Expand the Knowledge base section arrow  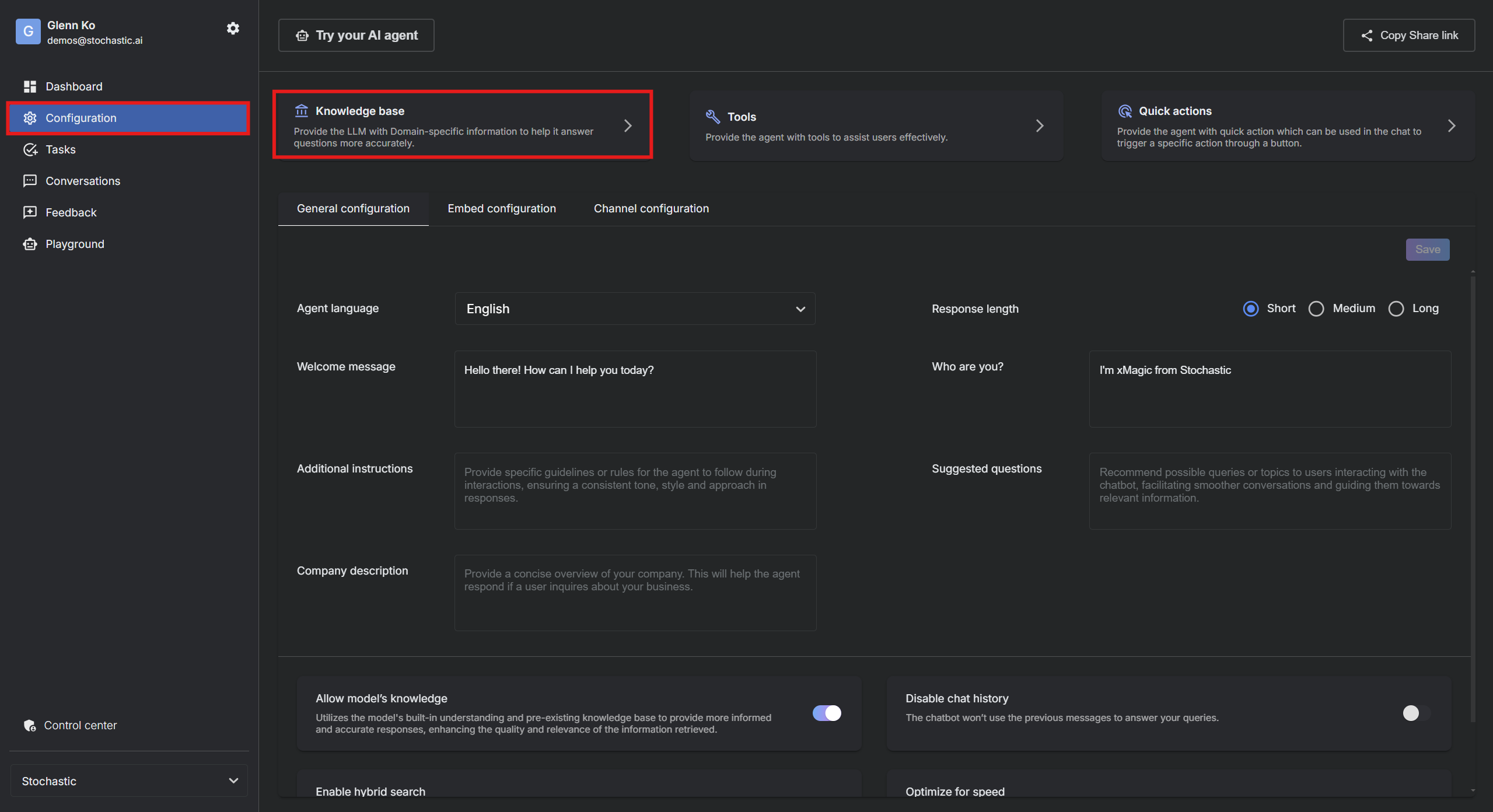[628, 124]
